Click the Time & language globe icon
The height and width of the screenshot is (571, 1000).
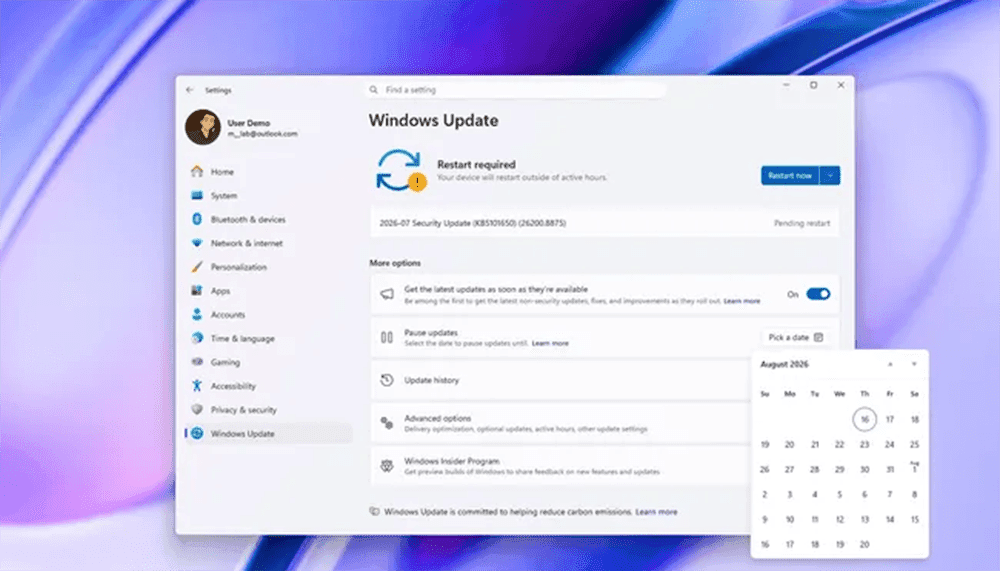(x=197, y=338)
